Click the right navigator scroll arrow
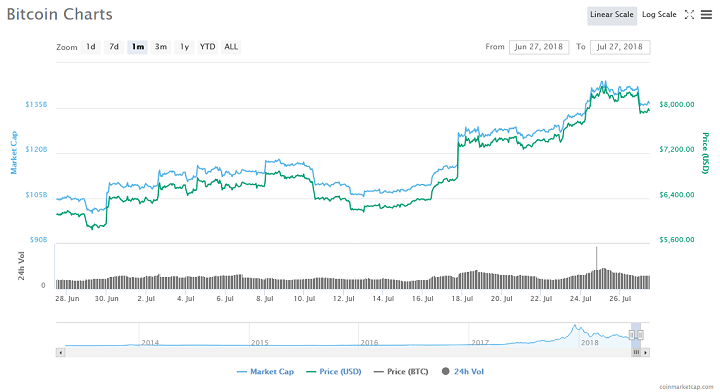720x392 pixels. tap(646, 353)
